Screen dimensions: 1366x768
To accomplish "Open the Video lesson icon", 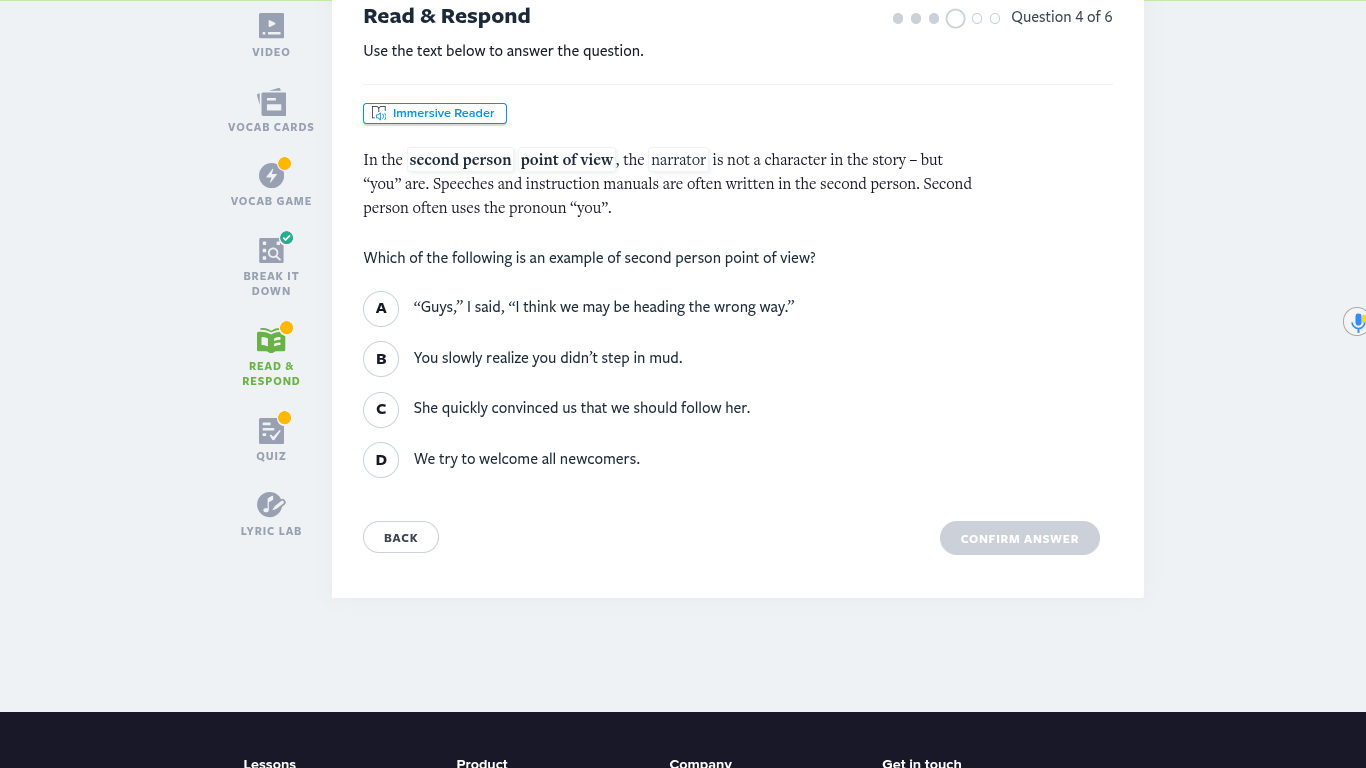I will (x=271, y=26).
